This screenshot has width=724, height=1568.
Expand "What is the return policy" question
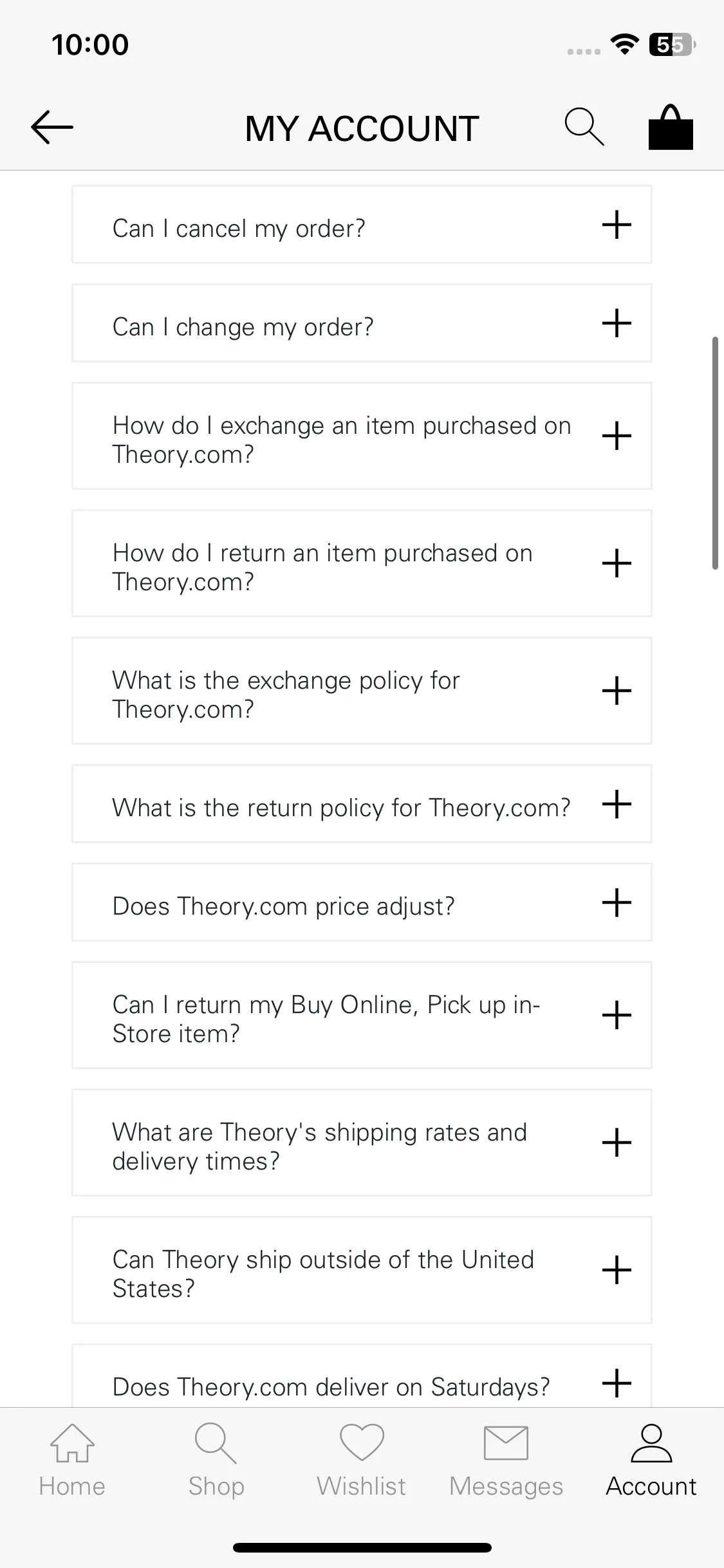(362, 804)
